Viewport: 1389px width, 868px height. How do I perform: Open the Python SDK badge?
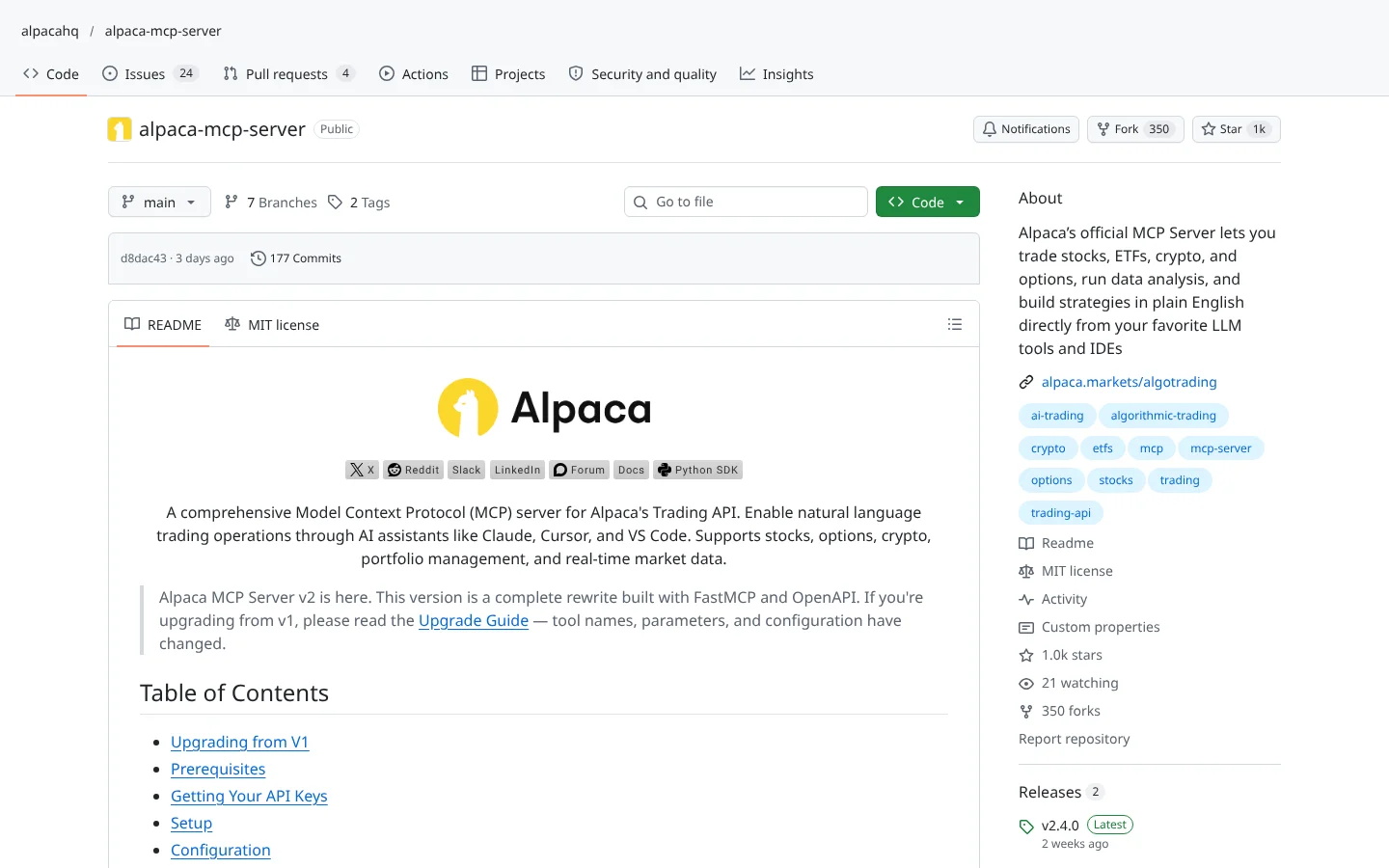697,470
